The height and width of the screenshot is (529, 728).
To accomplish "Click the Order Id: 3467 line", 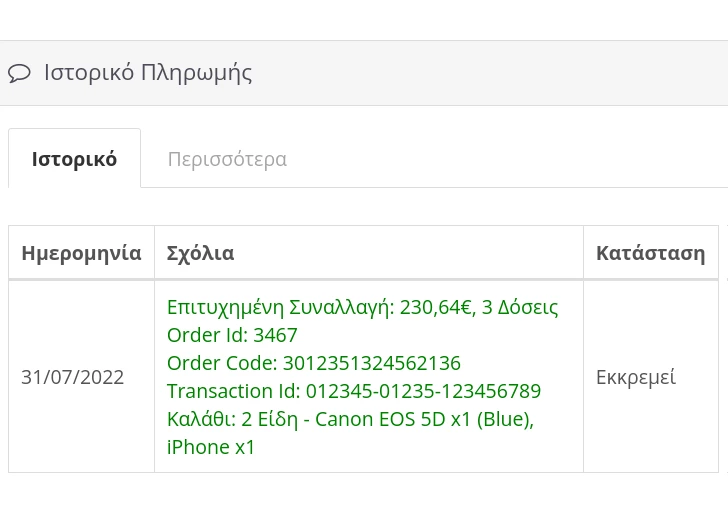I will (x=232, y=335).
